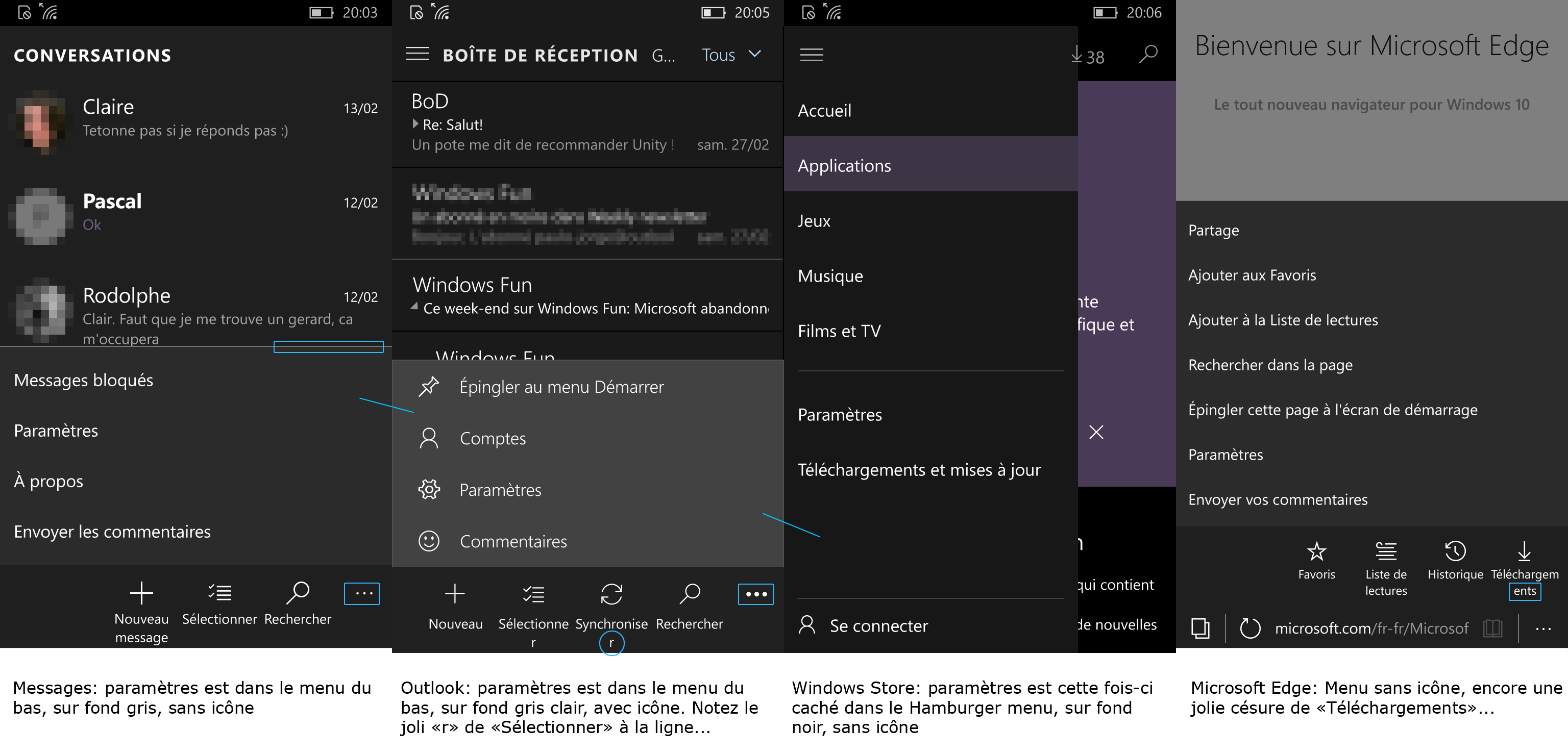Toggle the Outlook more options ellipsis
The image size is (1568, 755).
[755, 594]
